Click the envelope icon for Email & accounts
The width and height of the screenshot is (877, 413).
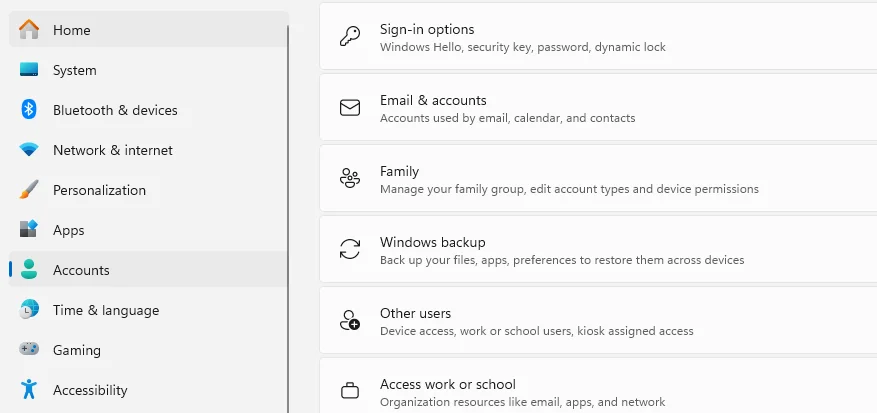pyautogui.click(x=350, y=107)
